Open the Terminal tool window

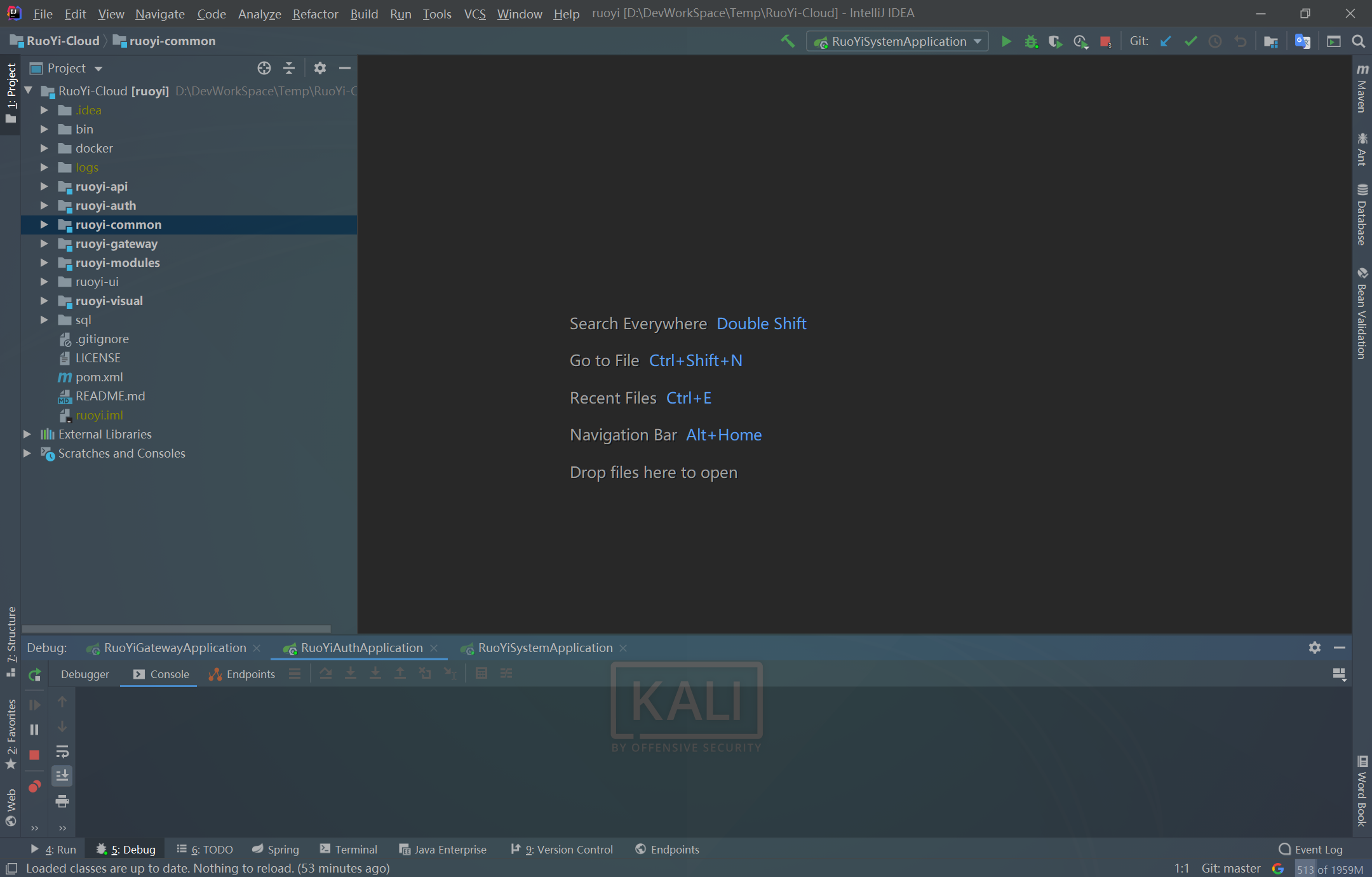click(349, 850)
